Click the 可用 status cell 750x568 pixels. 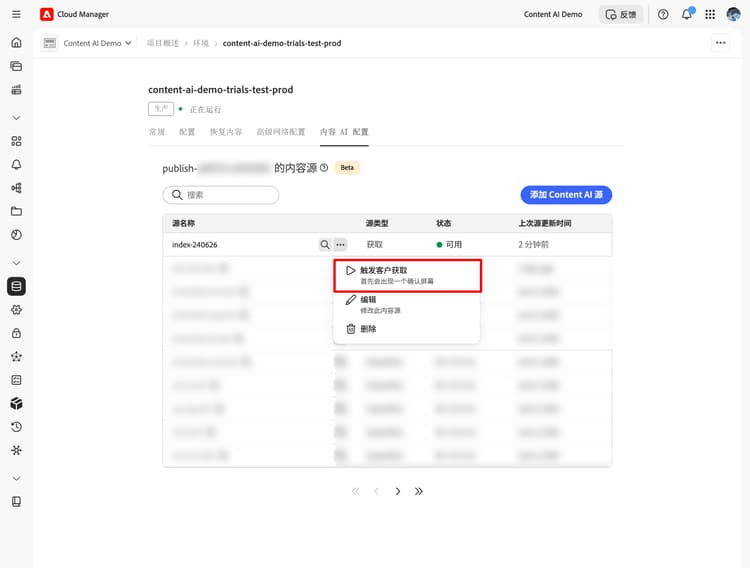[x=449, y=245]
